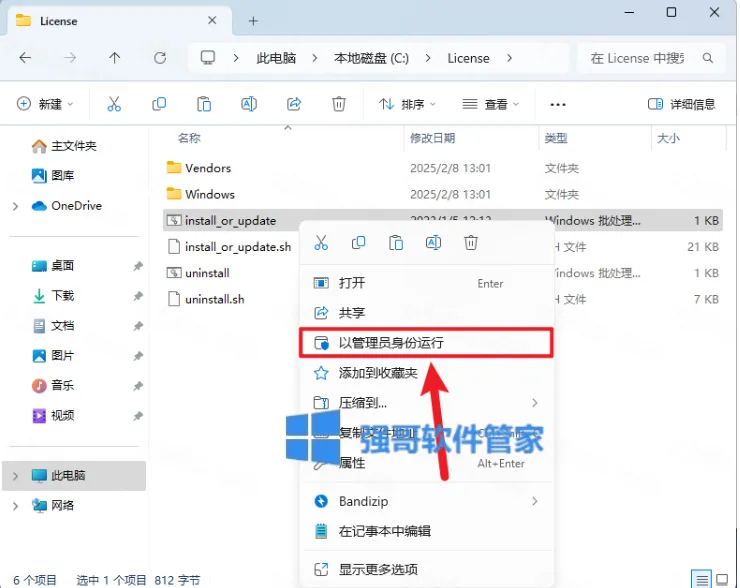This screenshot has height=588, width=740.
Task: Add a new tab with the plus button
Action: (253, 21)
